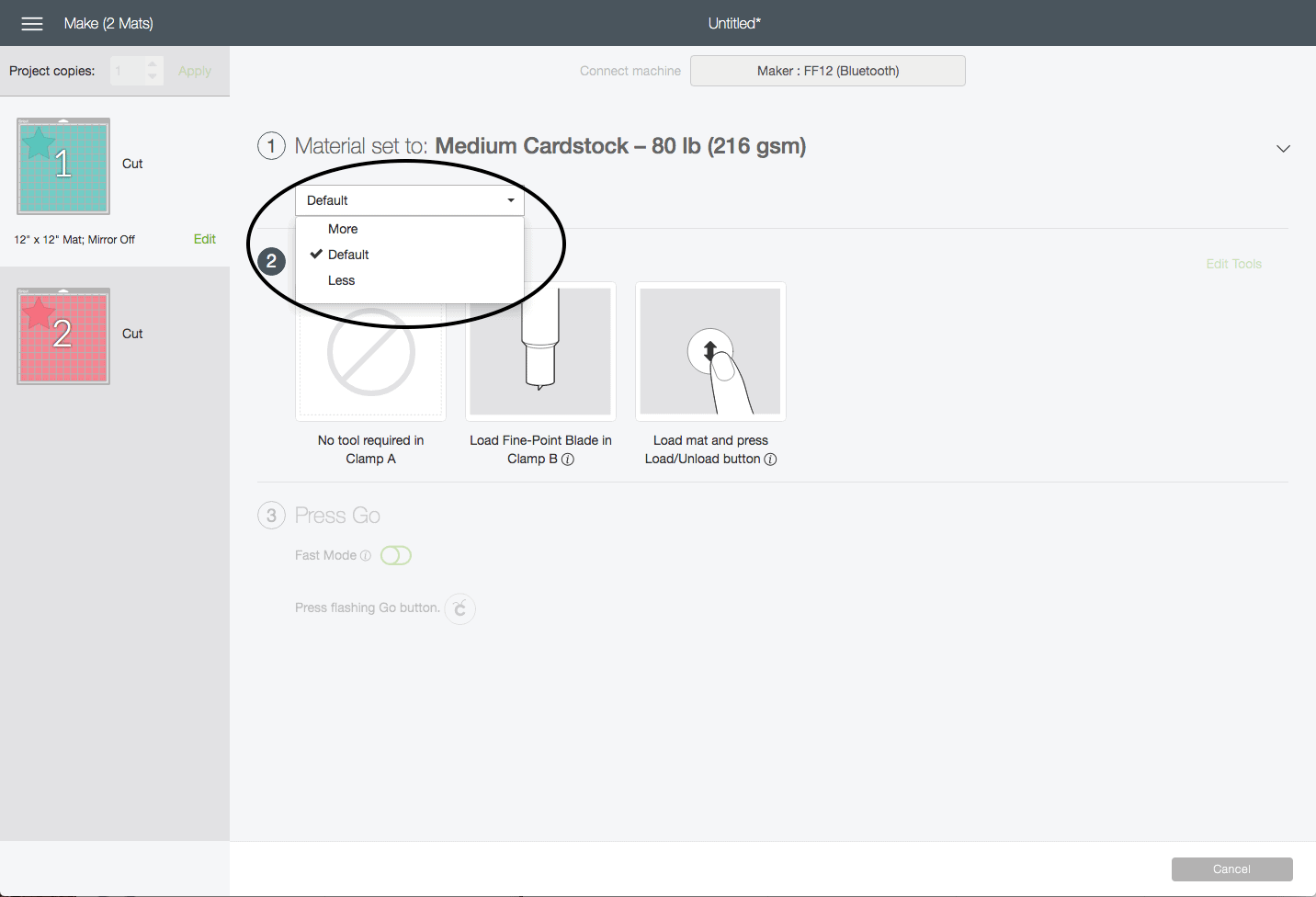This screenshot has width=1316, height=897.
Task: Click the Cancel button
Action: coord(1231,869)
